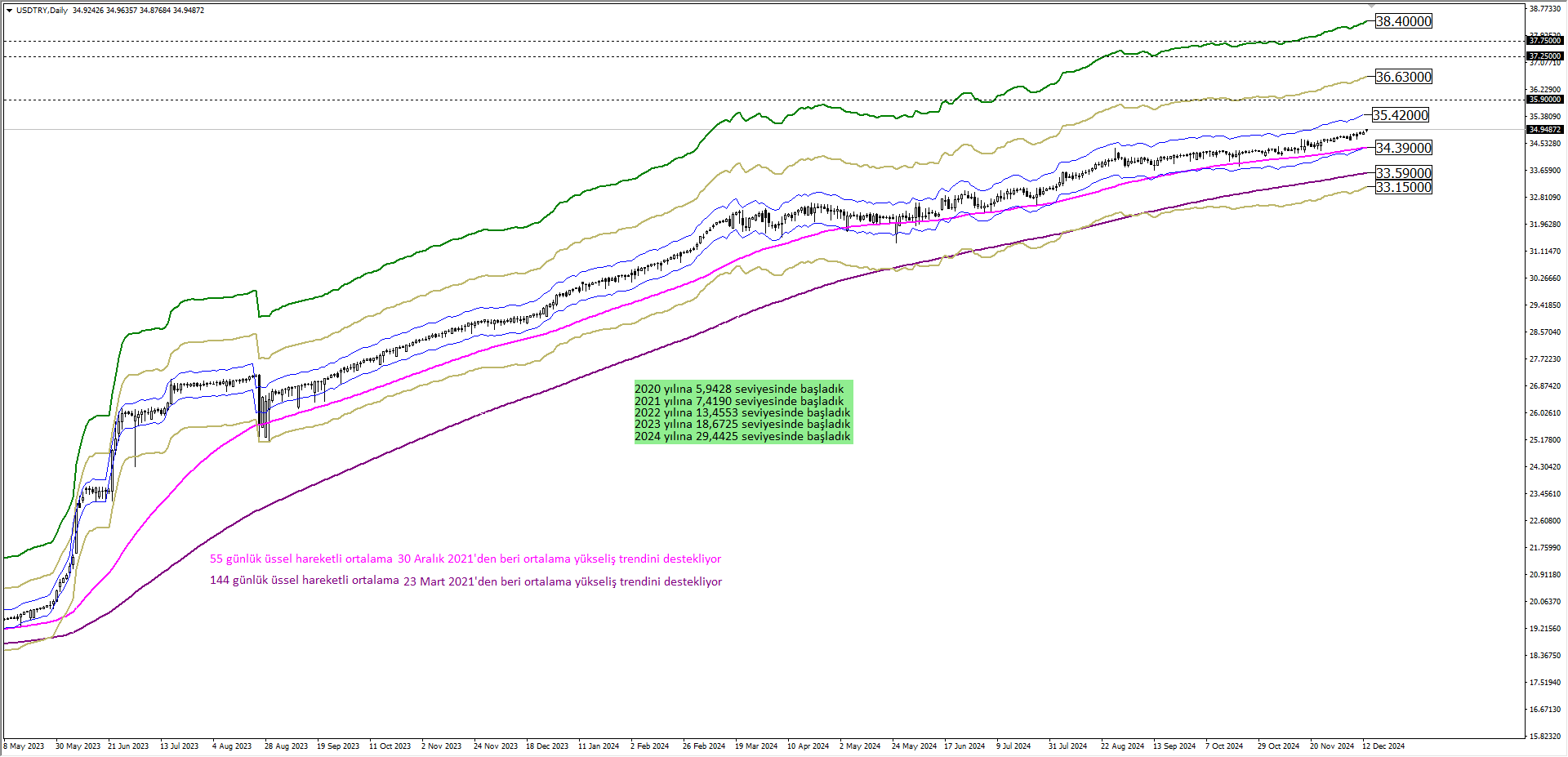1568x757 pixels.
Task: Select the '30 Aralık 2021'den beri' magenta text
Action: tap(459, 559)
